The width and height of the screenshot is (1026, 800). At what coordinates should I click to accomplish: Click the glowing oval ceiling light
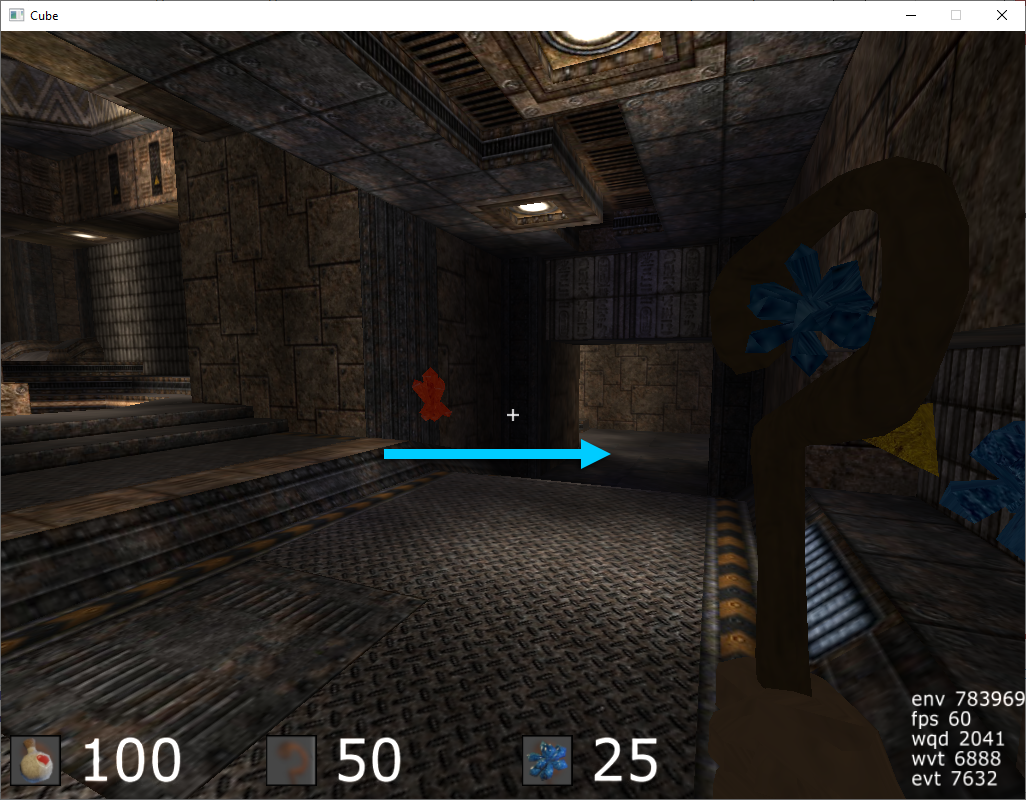coord(533,207)
